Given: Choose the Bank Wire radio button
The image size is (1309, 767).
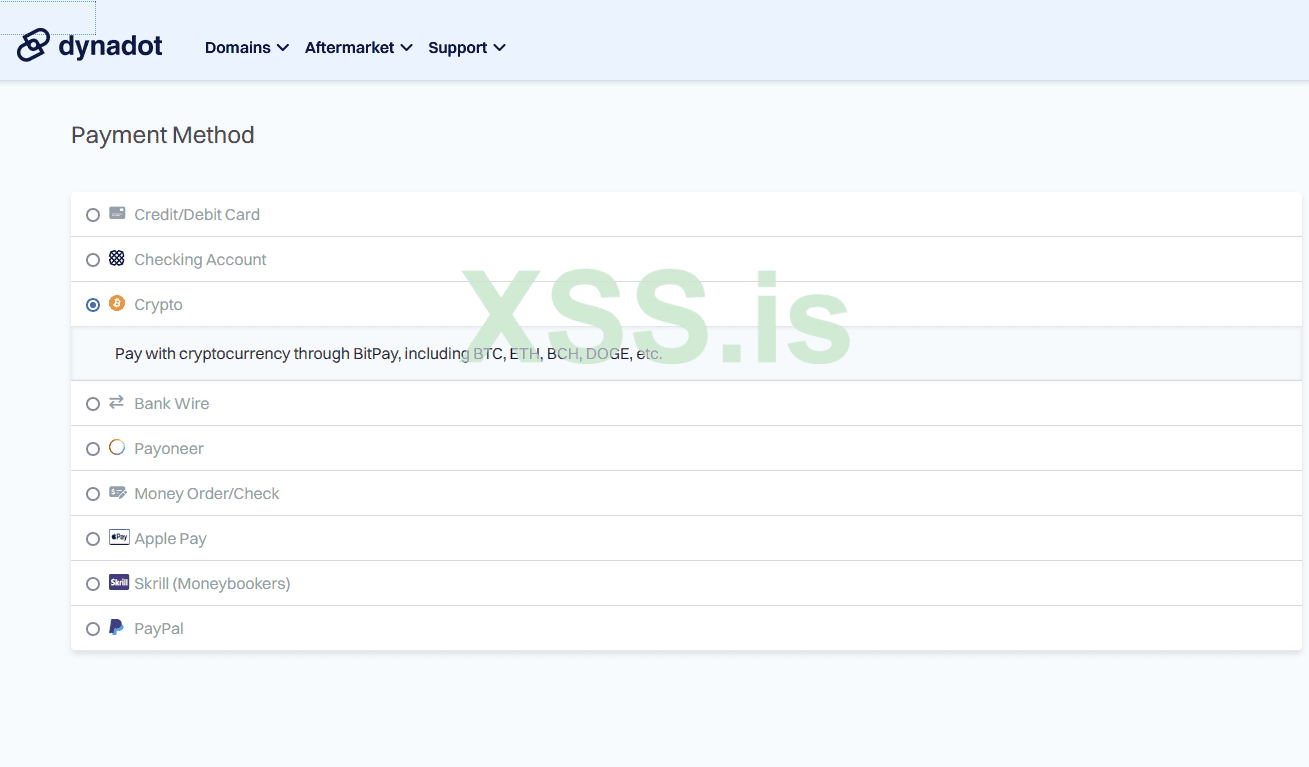Looking at the screenshot, I should click(93, 404).
